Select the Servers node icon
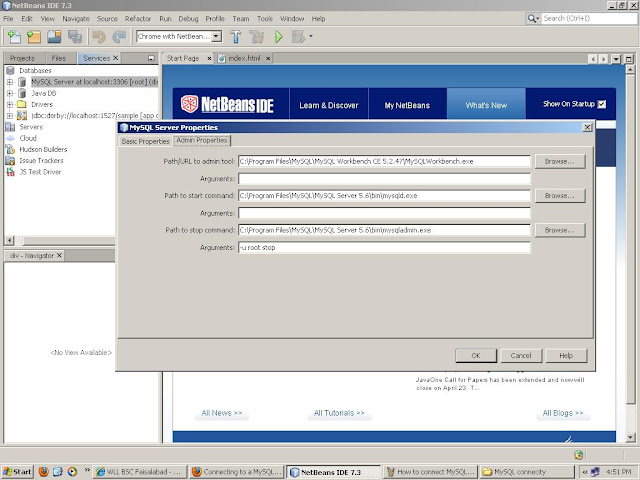Viewport: 640px width, 480px height. 10,127
